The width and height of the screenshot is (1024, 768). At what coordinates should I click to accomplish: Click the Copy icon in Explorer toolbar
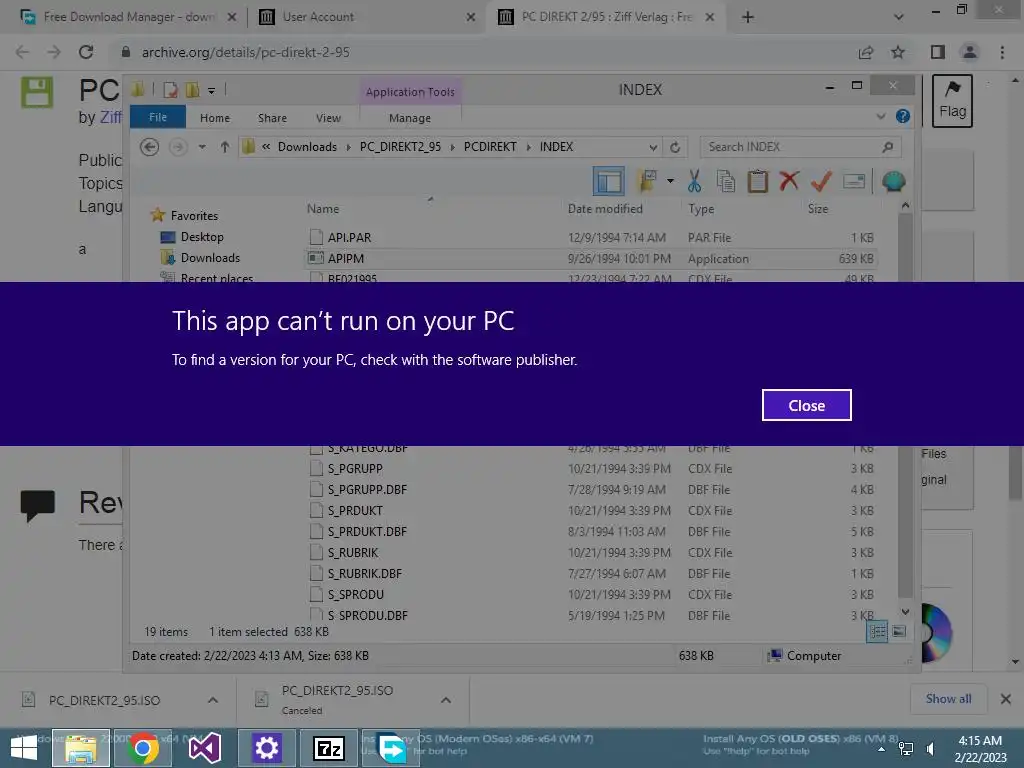click(x=726, y=181)
